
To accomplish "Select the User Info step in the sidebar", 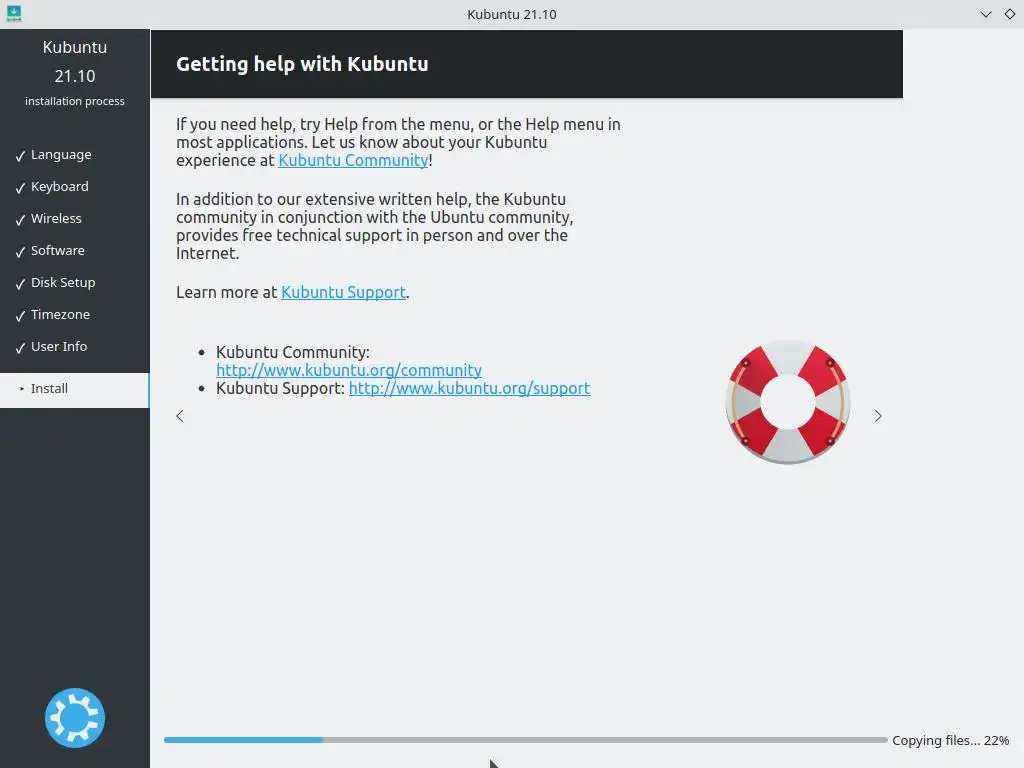I will click(59, 346).
